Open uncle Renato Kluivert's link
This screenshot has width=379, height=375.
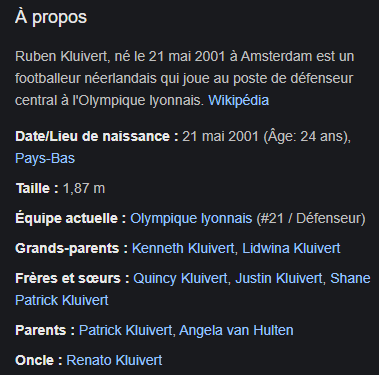114,360
